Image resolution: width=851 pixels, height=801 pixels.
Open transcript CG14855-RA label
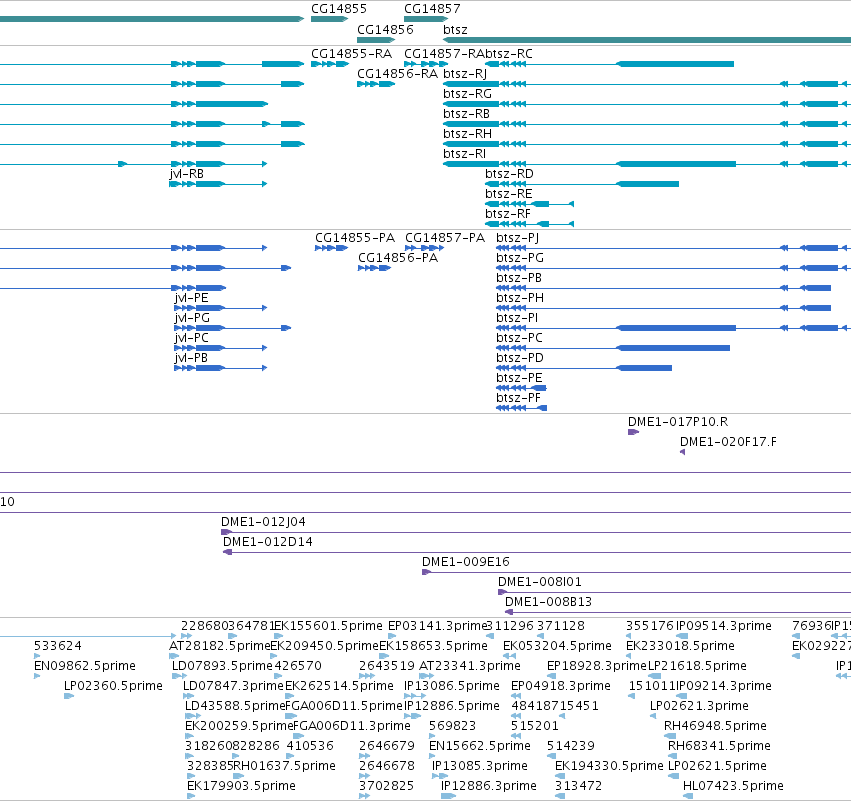tap(351, 54)
